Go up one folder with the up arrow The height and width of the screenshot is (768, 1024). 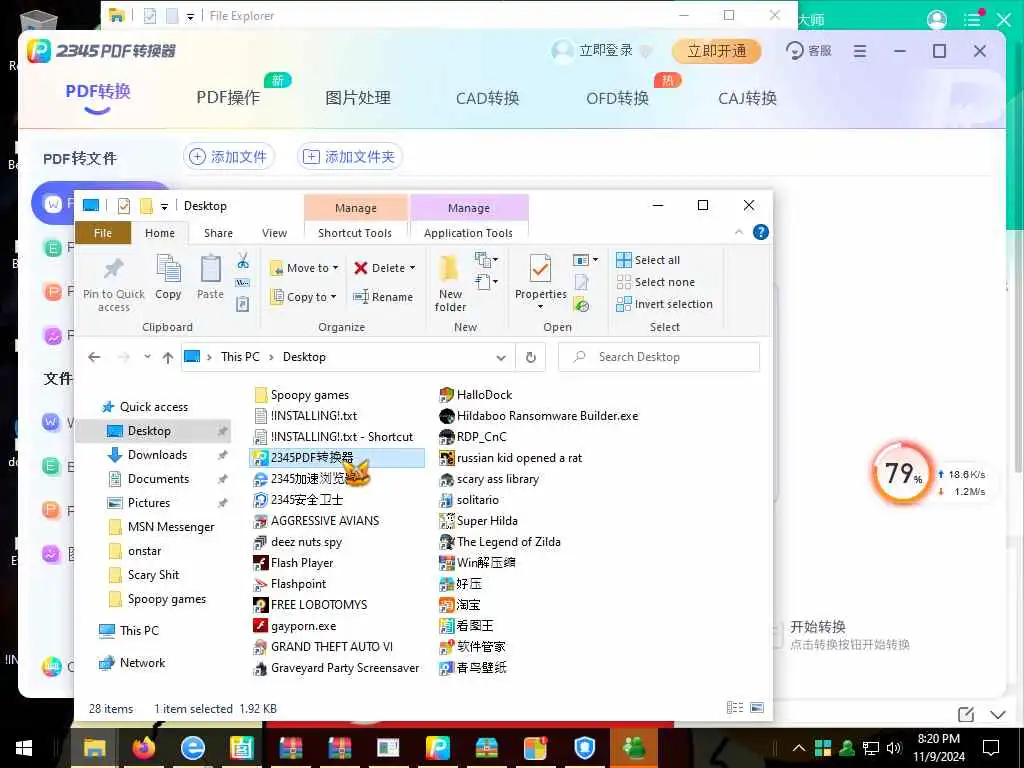[168, 357]
